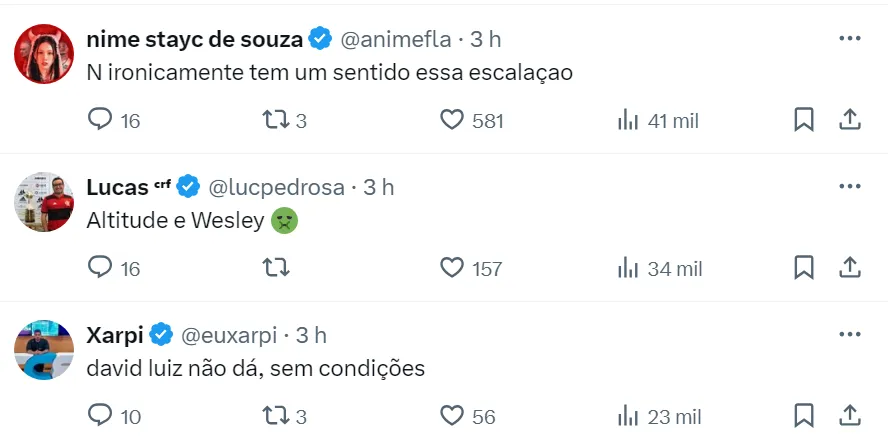
Task: Open more options for @animefla tweet
Action: (849, 39)
